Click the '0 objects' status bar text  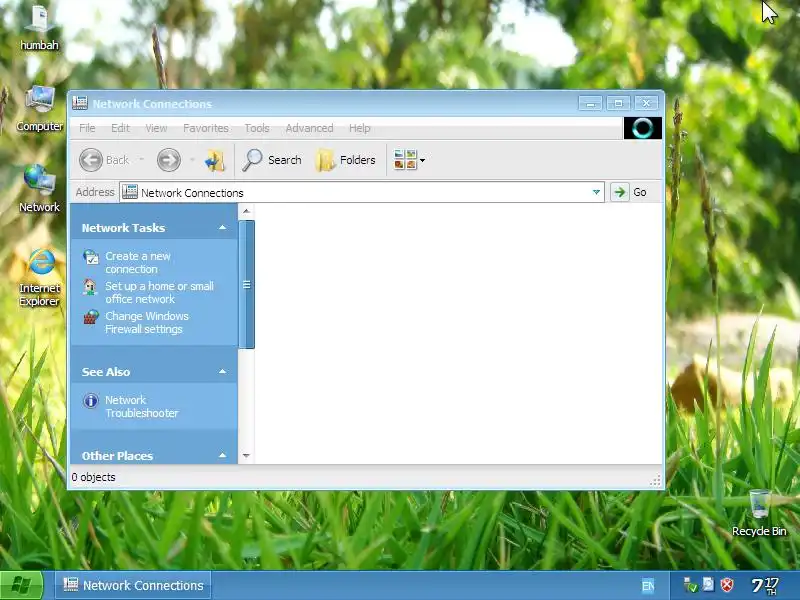pyautogui.click(x=93, y=477)
